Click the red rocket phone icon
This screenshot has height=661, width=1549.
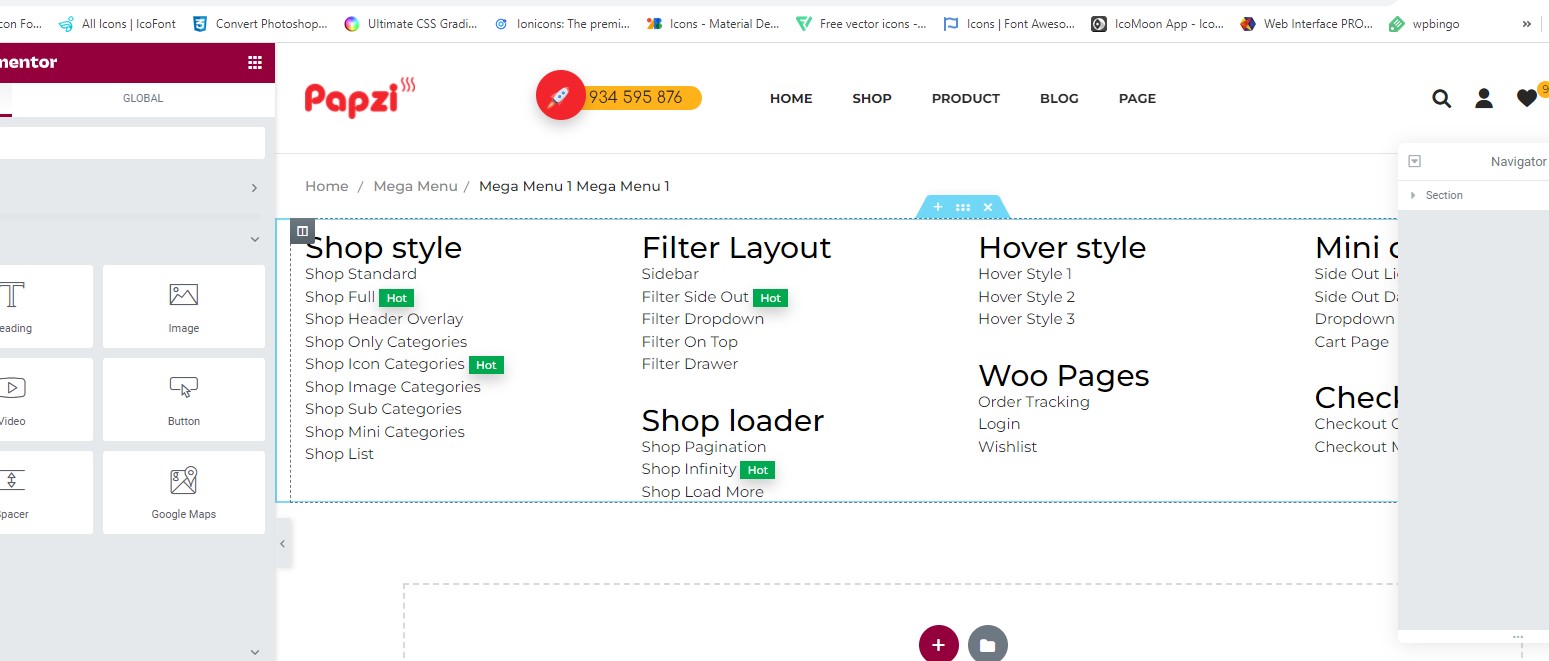click(x=560, y=96)
